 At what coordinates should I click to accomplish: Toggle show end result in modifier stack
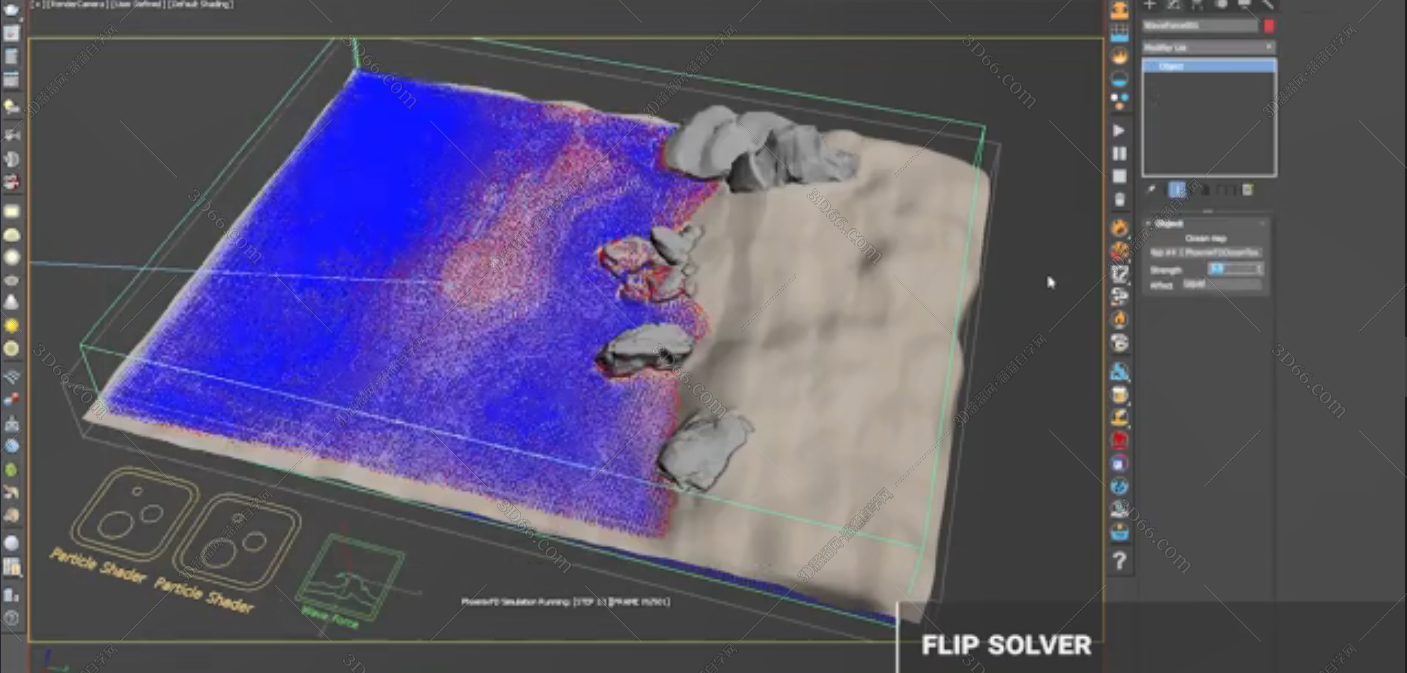[x=1177, y=189]
